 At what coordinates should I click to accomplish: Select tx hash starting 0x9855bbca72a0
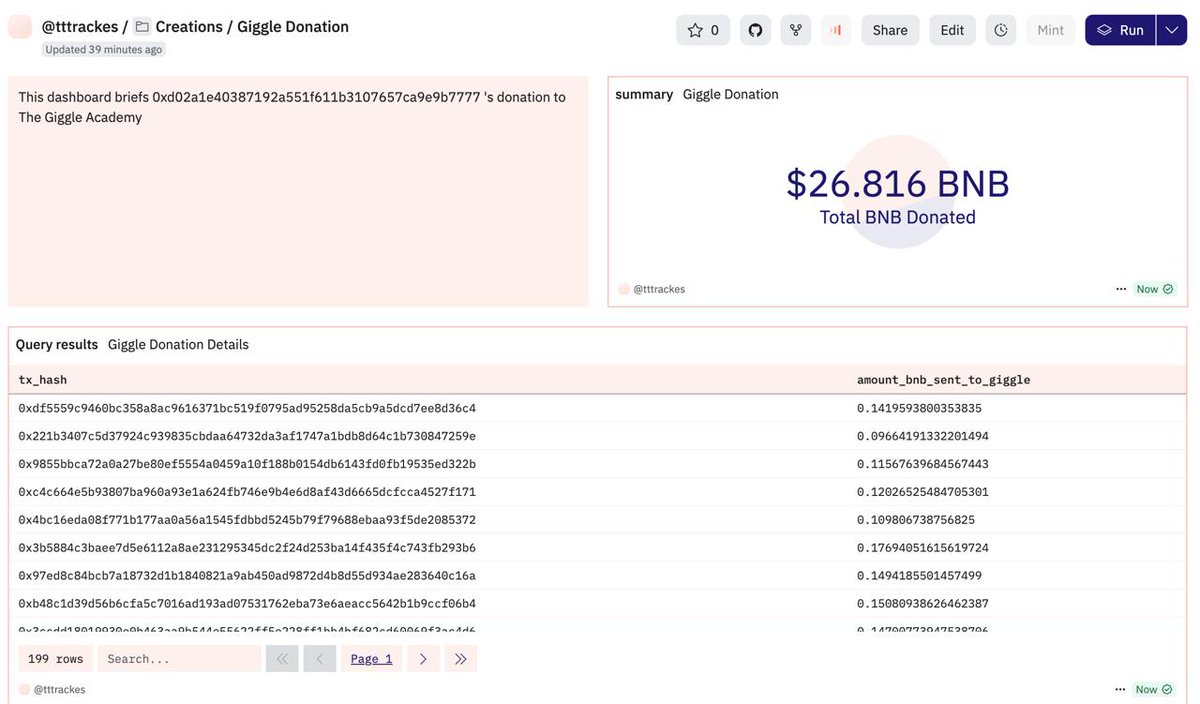click(247, 464)
